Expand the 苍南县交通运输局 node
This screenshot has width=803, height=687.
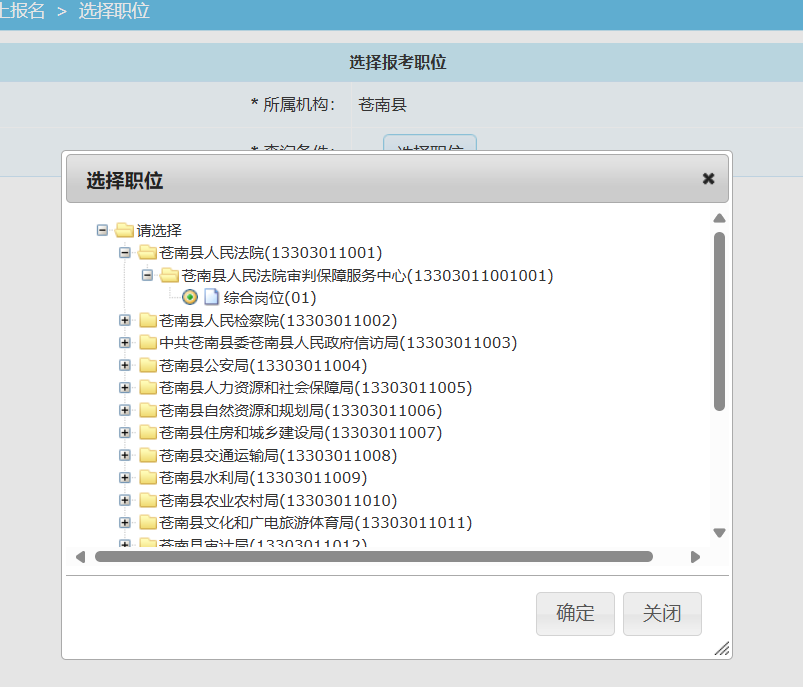[x=125, y=456]
